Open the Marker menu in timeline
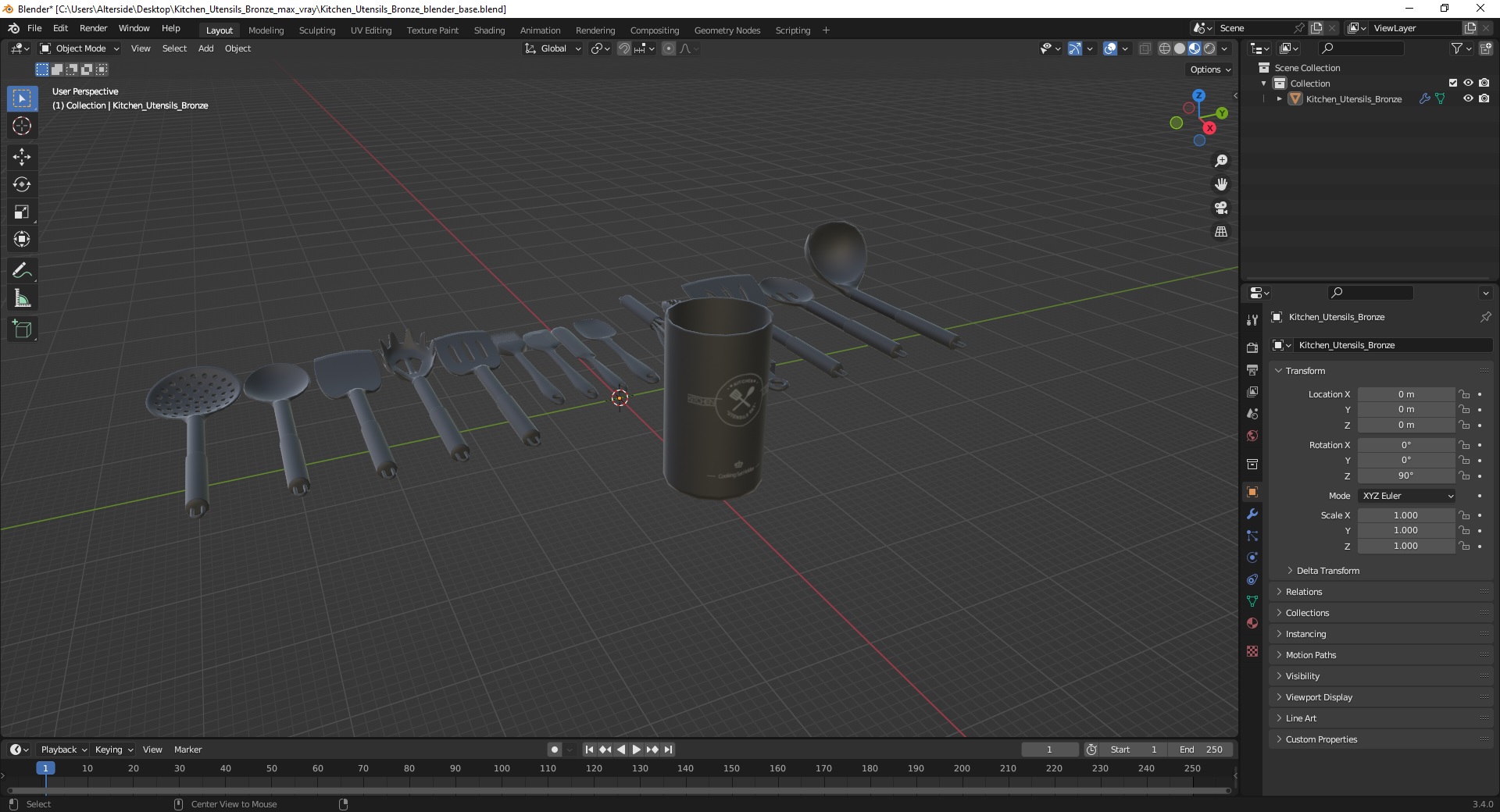1500x812 pixels. tap(187, 750)
